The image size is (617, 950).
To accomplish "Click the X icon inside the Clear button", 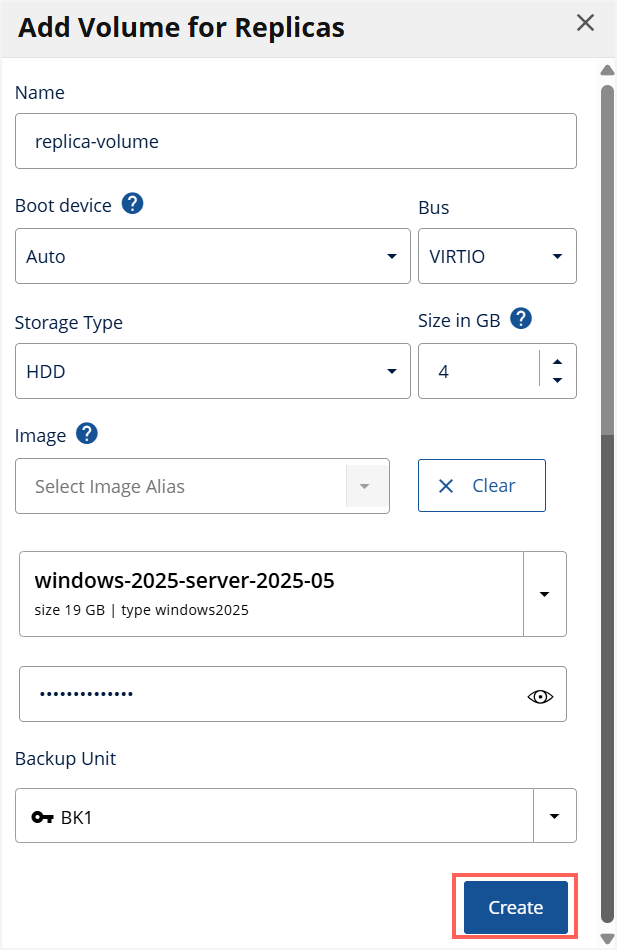I will pos(446,485).
